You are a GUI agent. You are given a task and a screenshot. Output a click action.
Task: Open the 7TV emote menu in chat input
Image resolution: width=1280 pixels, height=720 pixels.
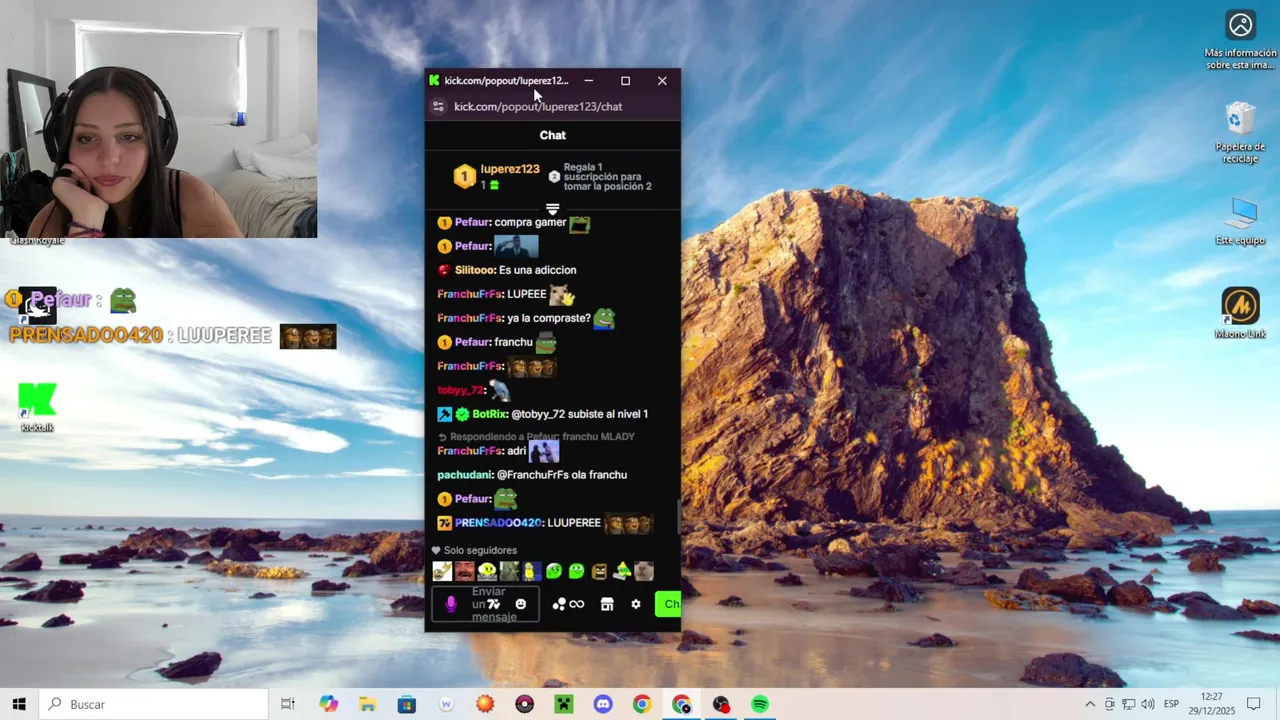click(494, 604)
